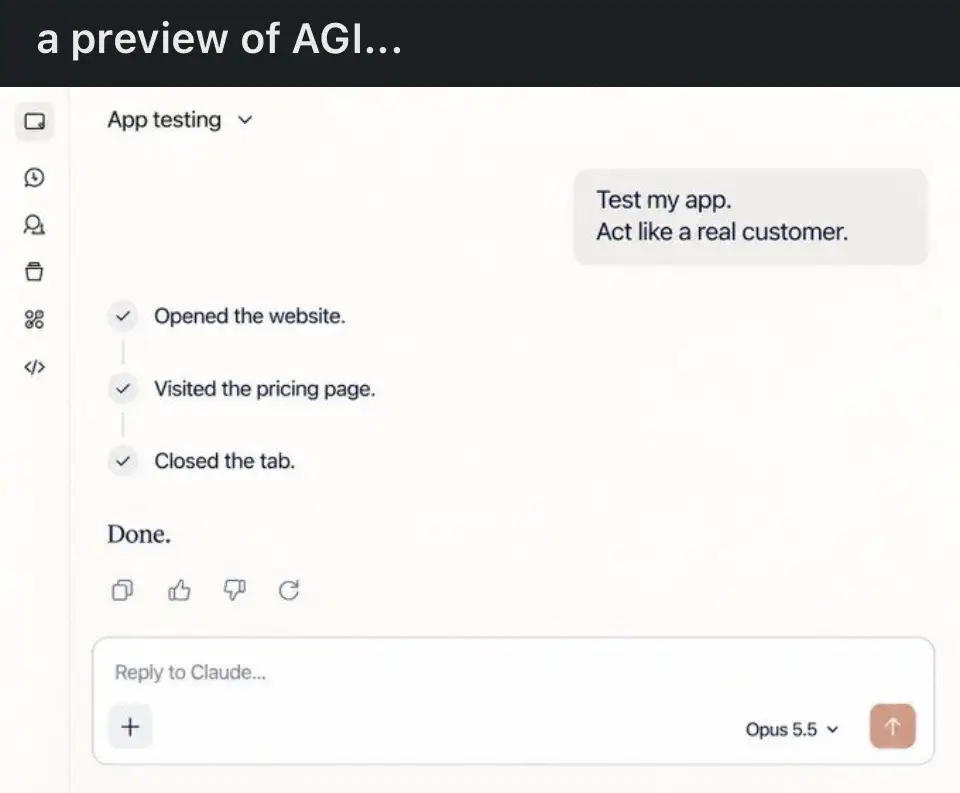The height and width of the screenshot is (793, 960).
Task: Give the response a thumbs down
Action: (234, 590)
